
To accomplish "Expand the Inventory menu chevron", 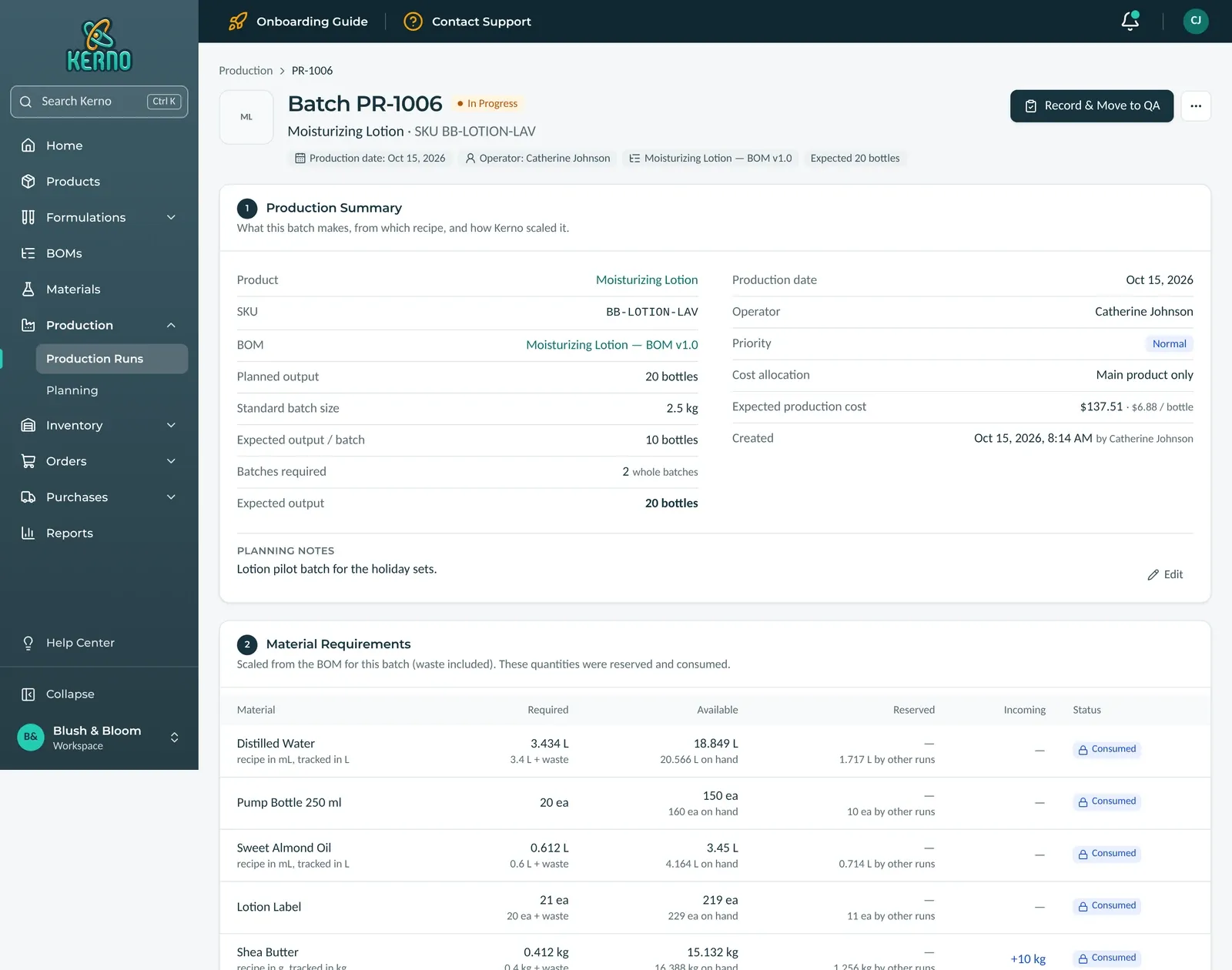I will pyautogui.click(x=171, y=425).
